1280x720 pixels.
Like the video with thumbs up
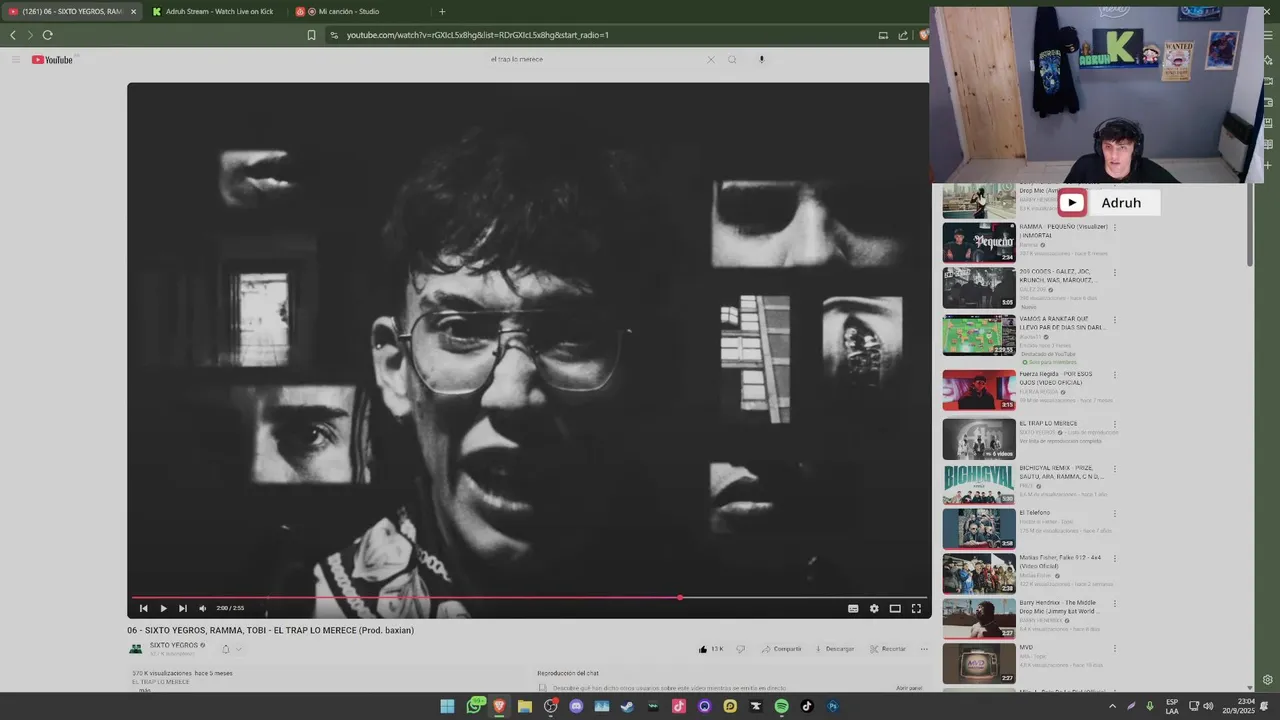pyautogui.click(x=710, y=649)
